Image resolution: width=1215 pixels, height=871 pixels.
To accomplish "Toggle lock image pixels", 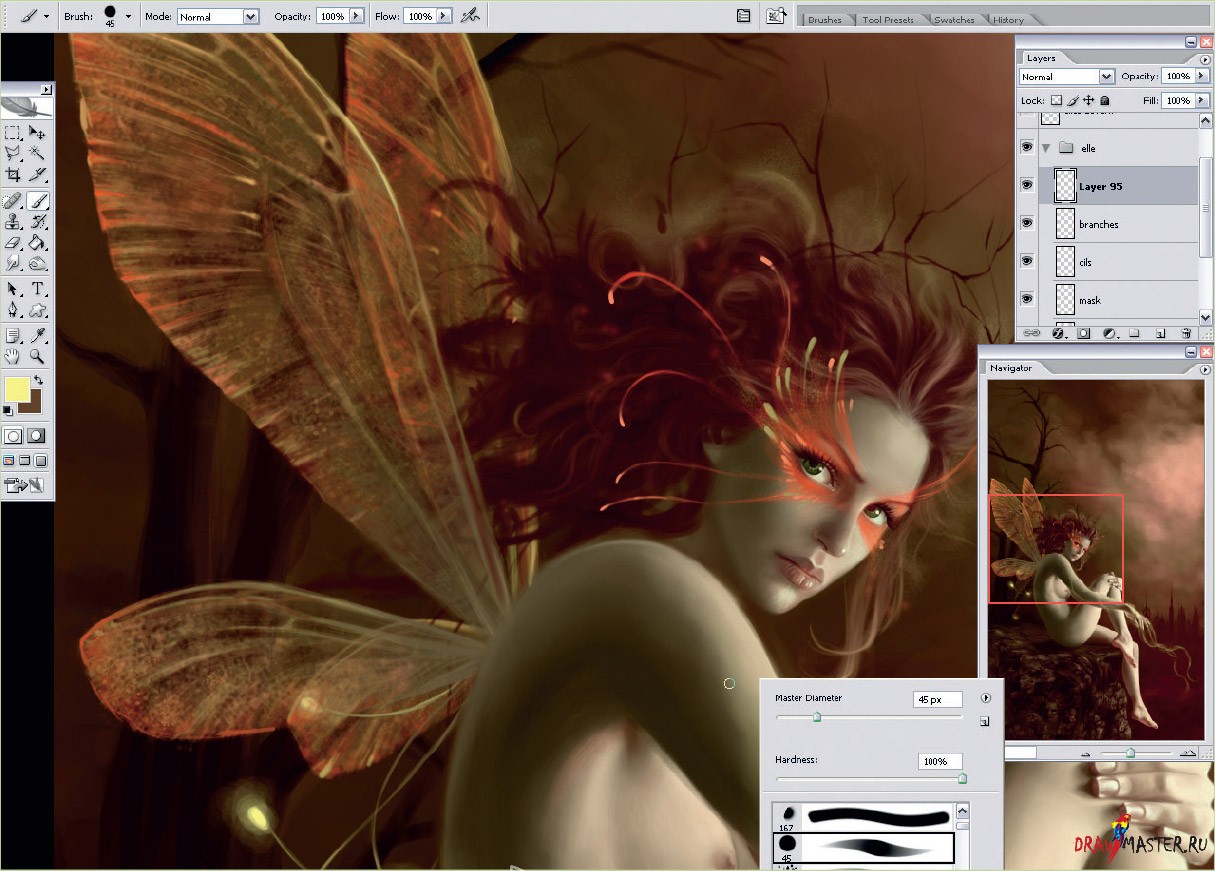I will click(1073, 100).
